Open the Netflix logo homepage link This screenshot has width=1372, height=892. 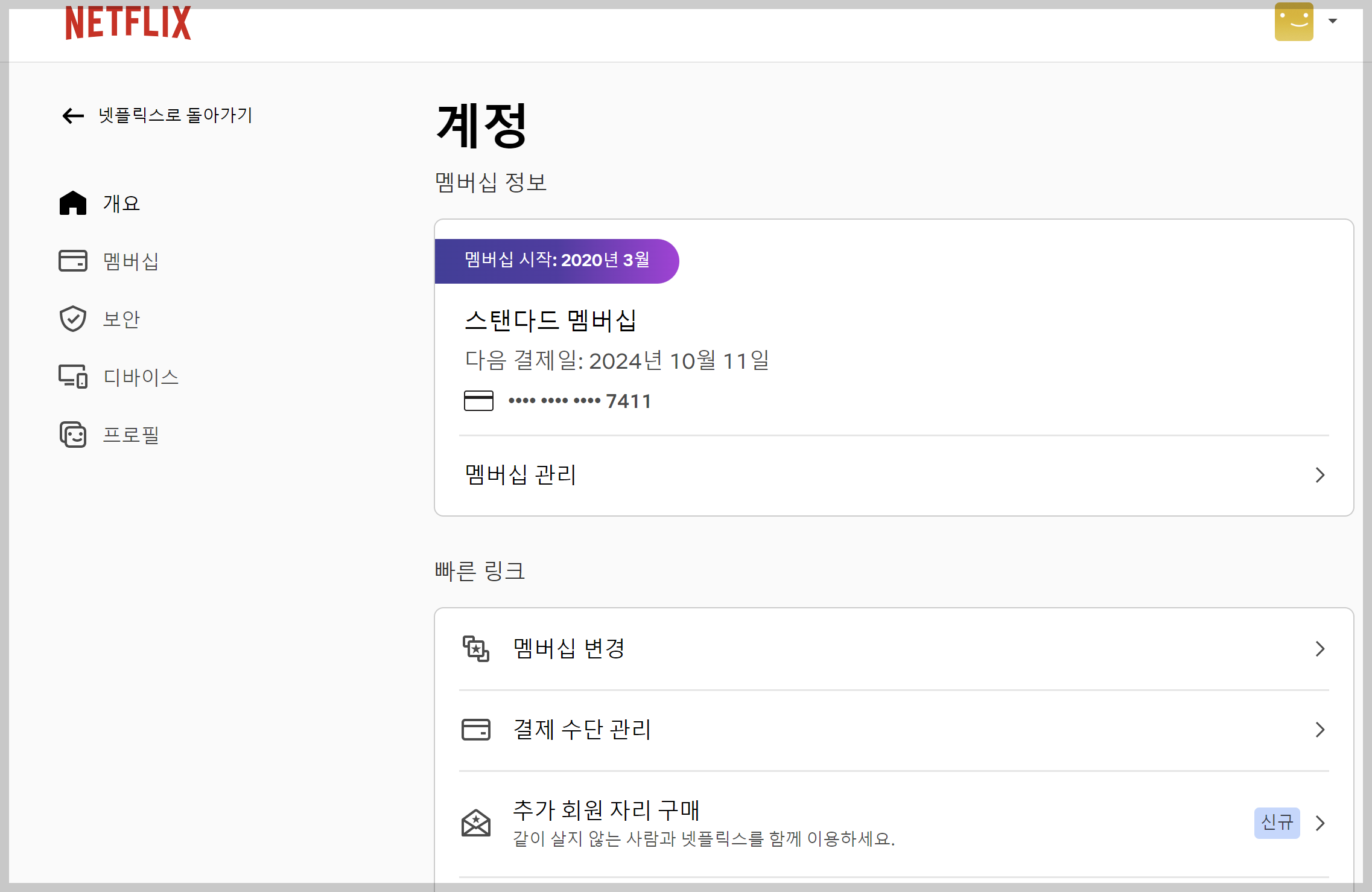click(128, 23)
